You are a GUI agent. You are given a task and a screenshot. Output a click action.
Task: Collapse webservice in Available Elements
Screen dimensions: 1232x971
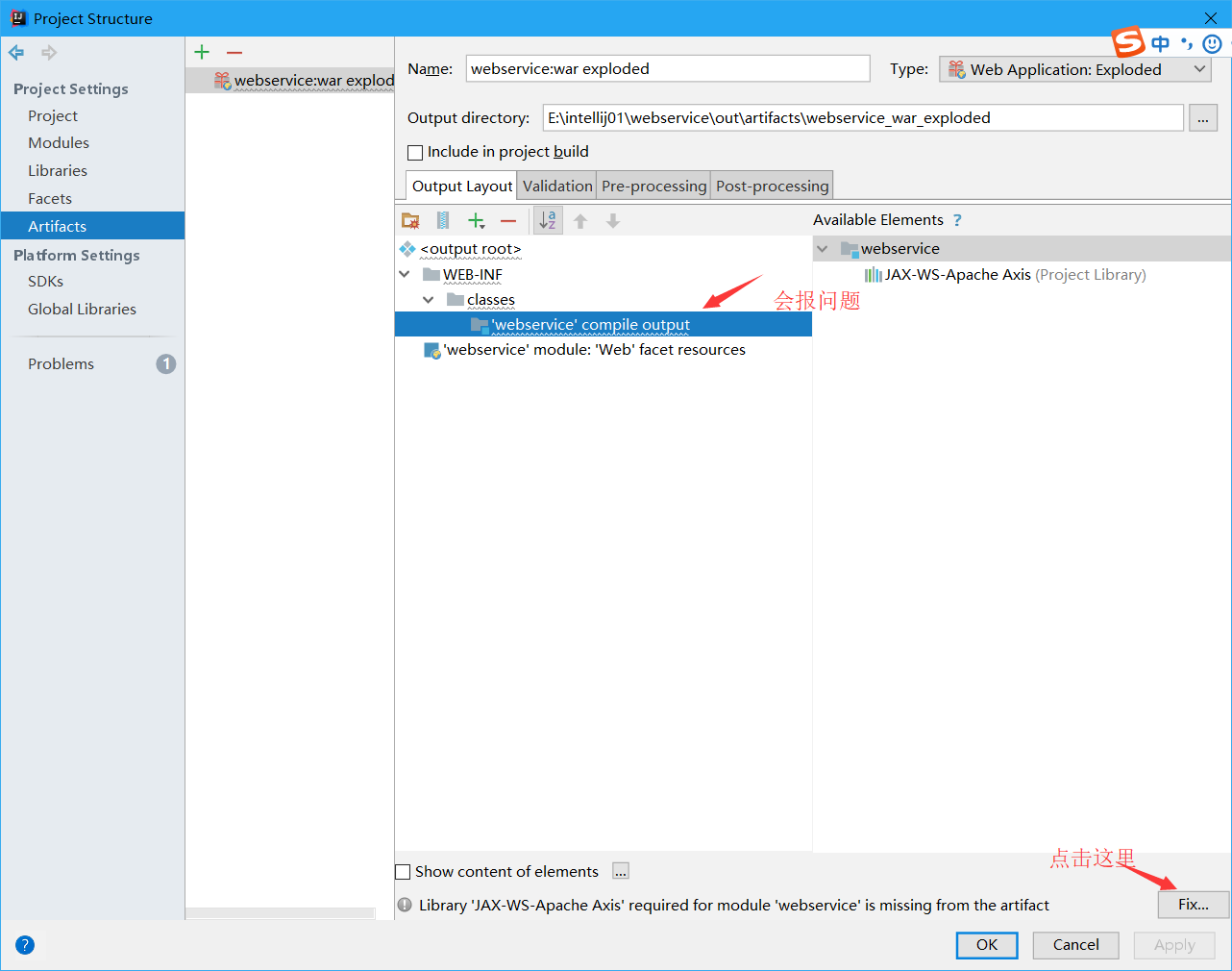coord(823,249)
